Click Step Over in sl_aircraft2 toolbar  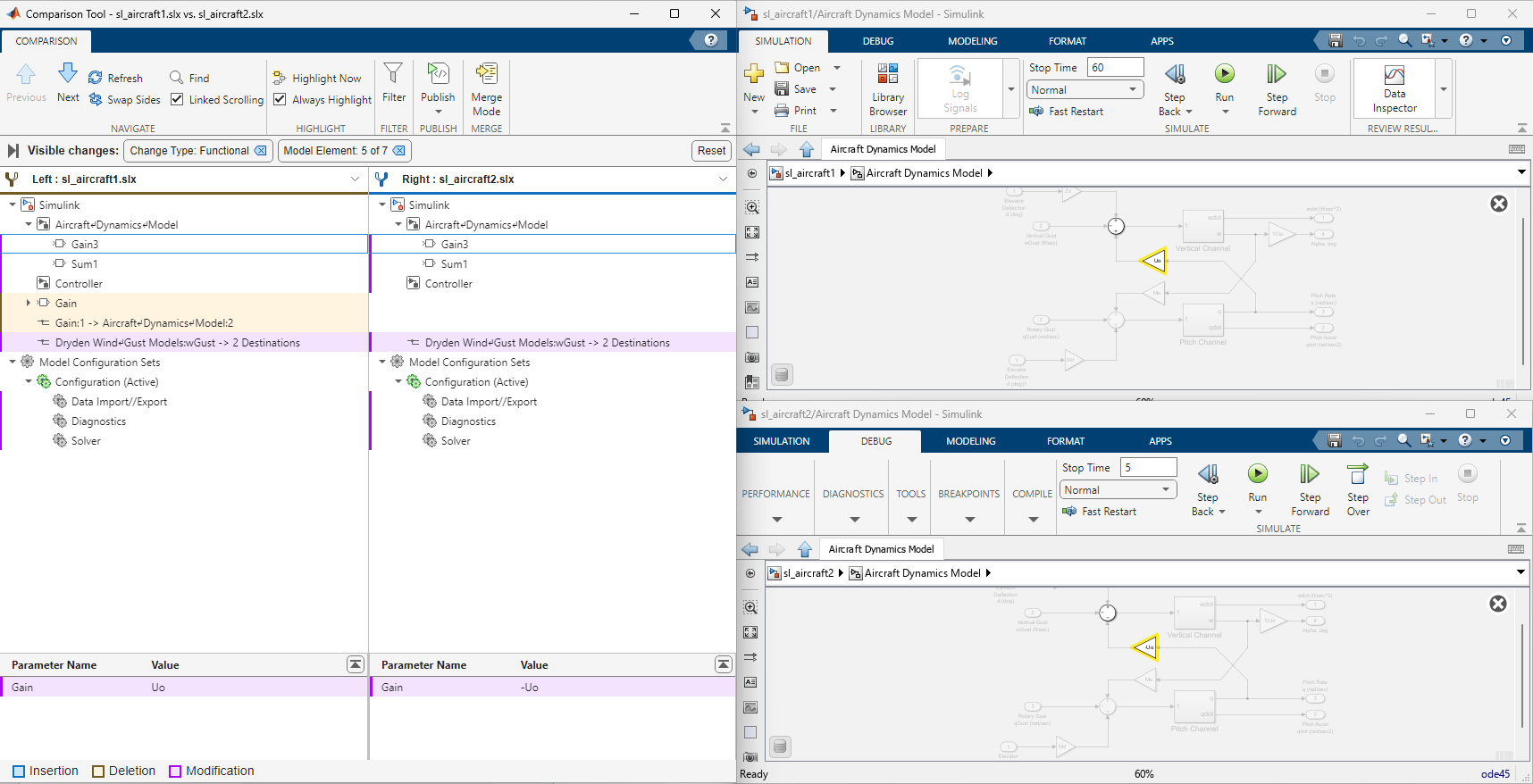(1358, 489)
